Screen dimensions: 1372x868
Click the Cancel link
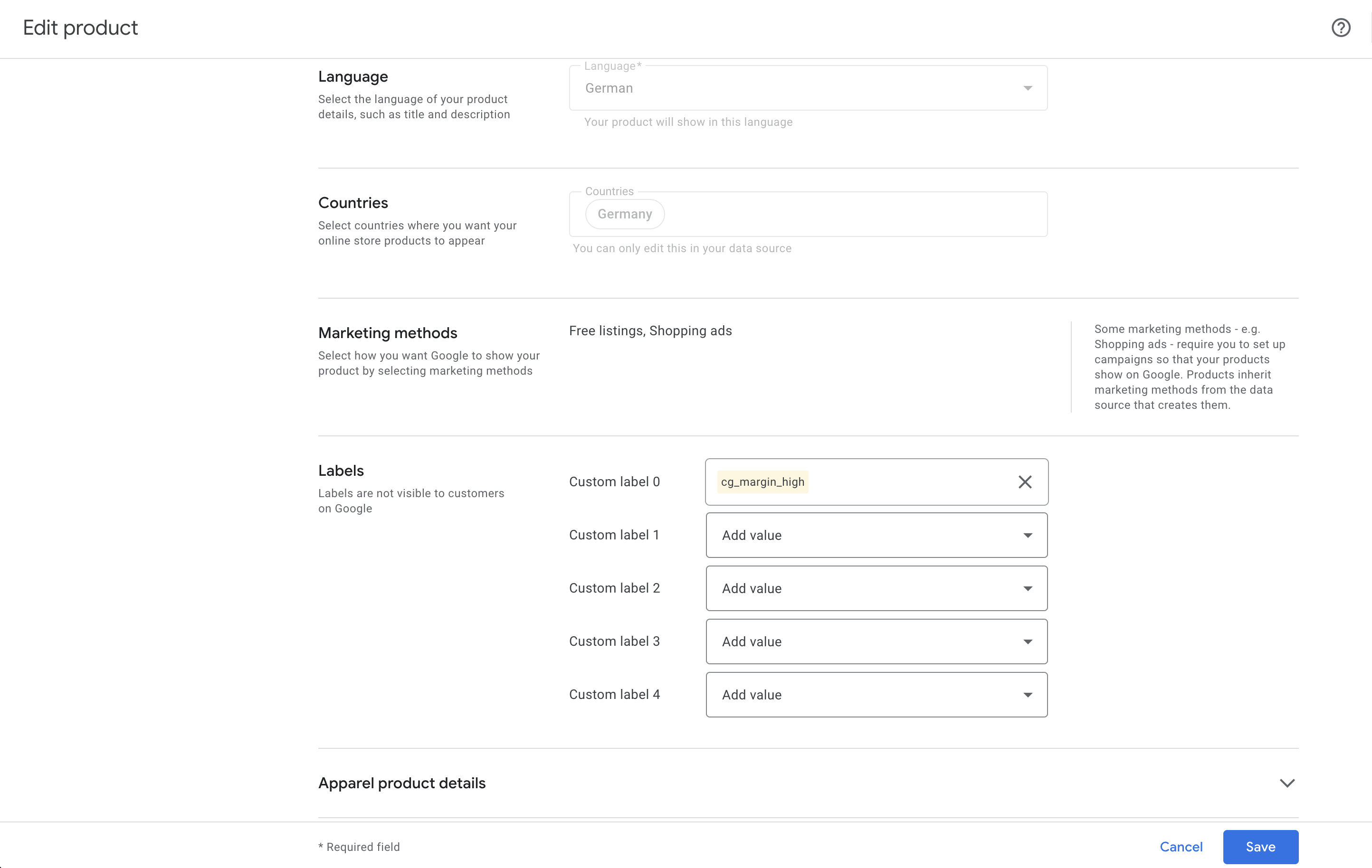point(1181,846)
